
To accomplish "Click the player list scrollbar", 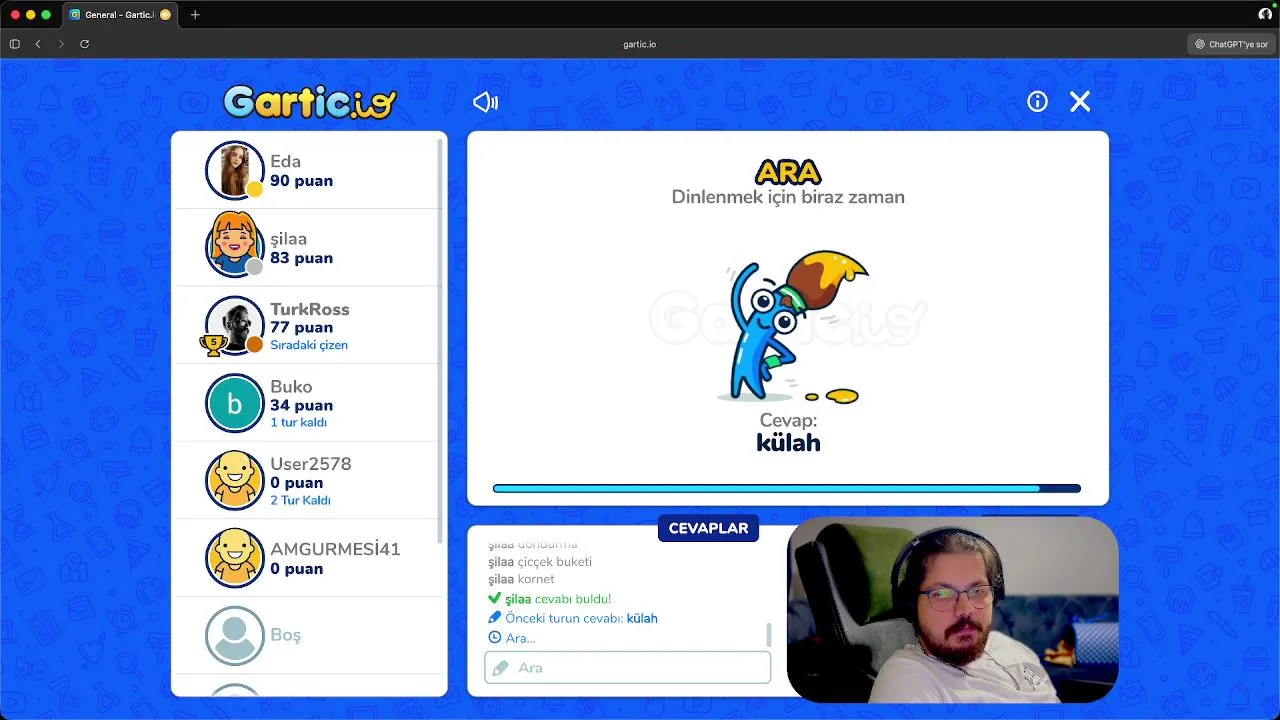I will pos(441,340).
